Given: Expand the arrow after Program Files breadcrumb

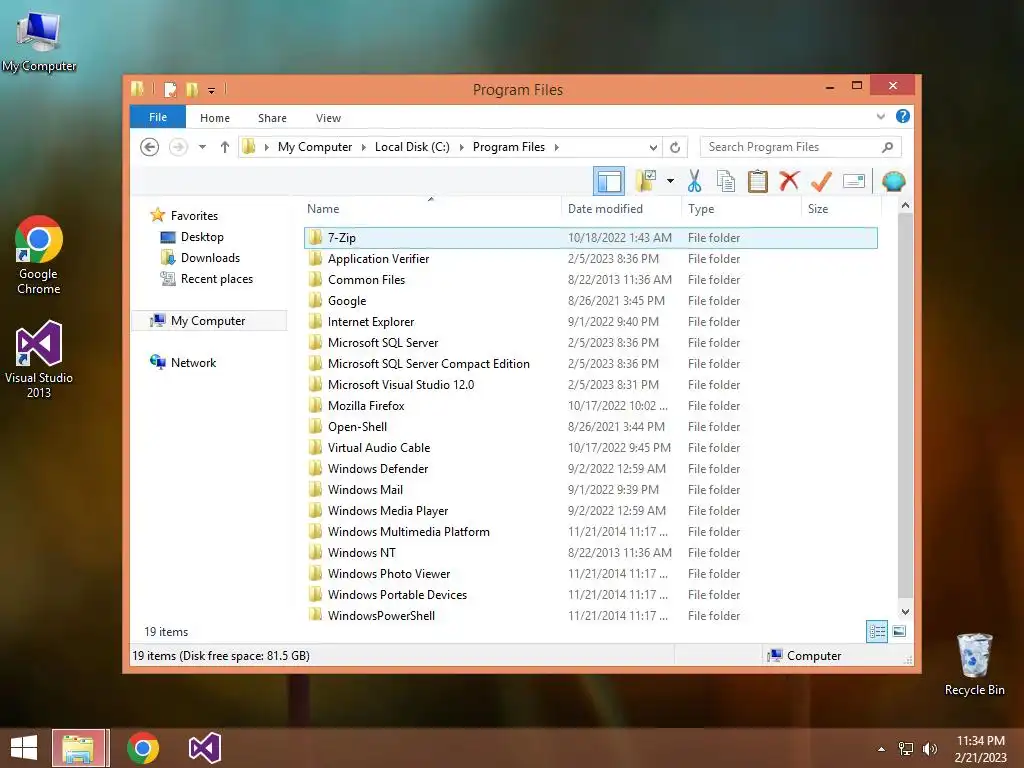Looking at the screenshot, I should tap(556, 147).
